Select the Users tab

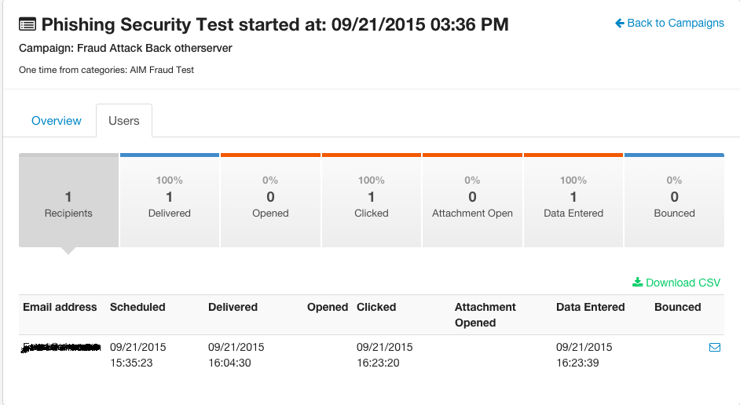point(124,121)
